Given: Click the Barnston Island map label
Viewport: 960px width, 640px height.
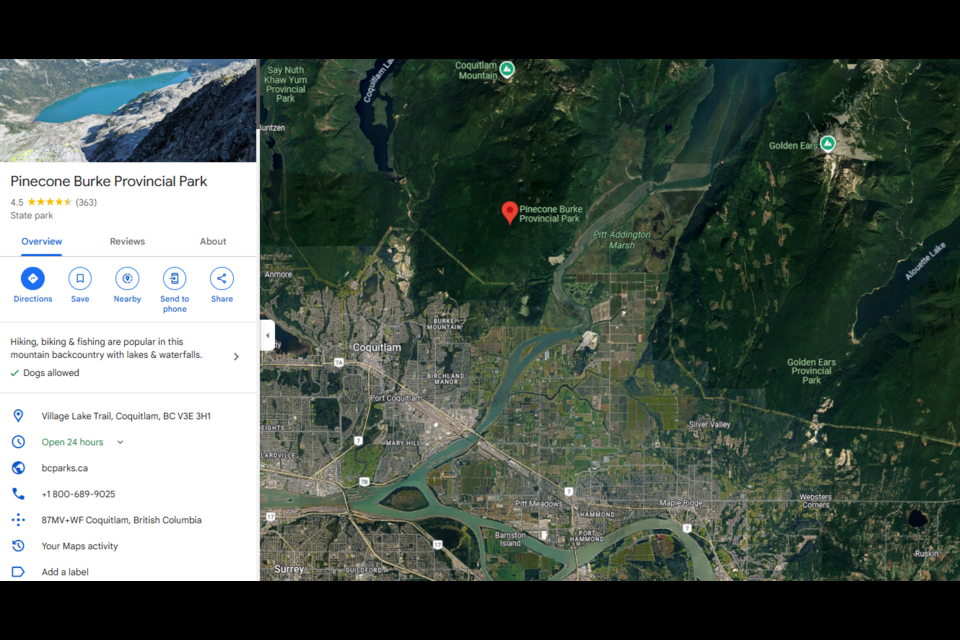Looking at the screenshot, I should coord(510,539).
